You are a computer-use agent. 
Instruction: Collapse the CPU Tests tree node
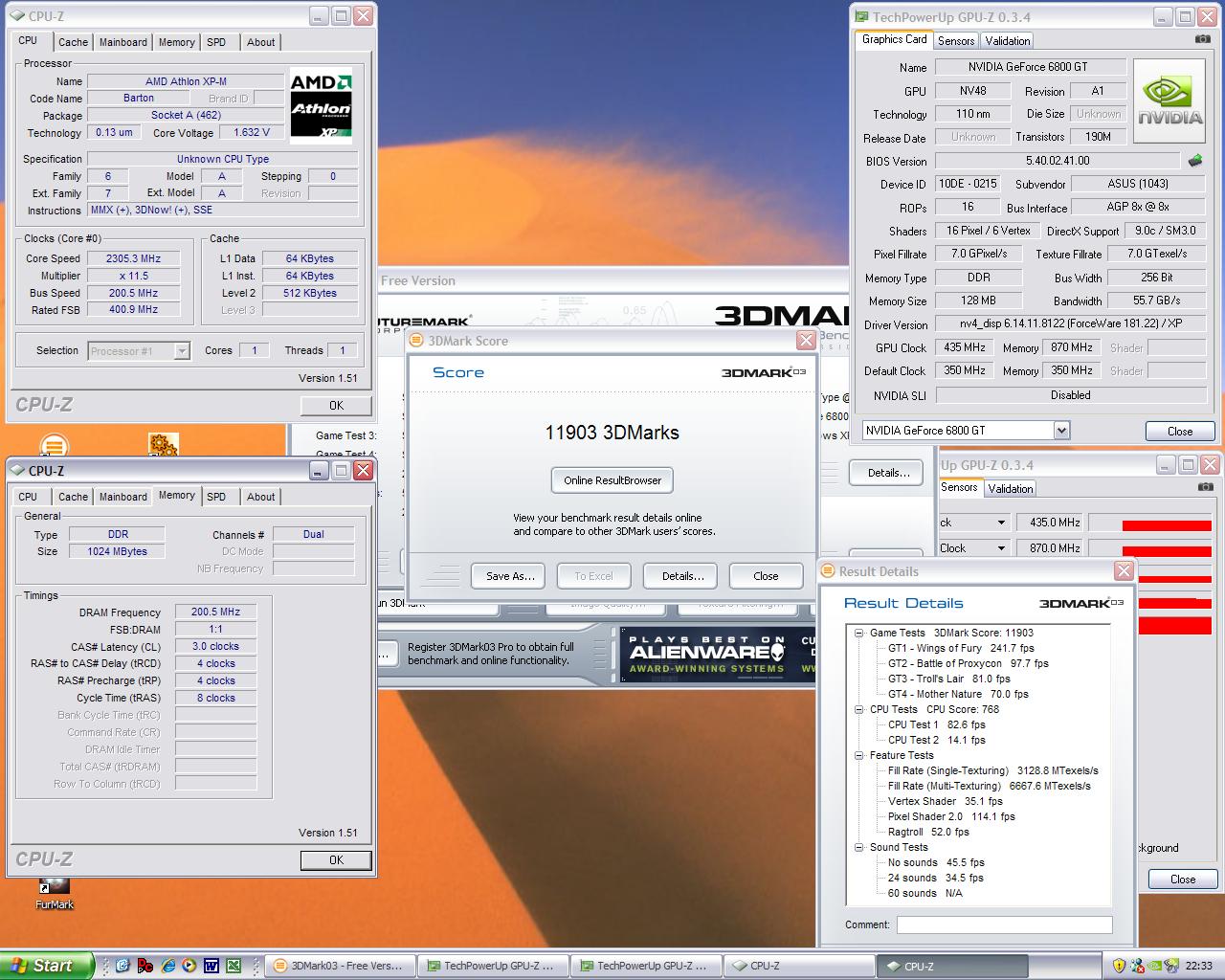(858, 709)
